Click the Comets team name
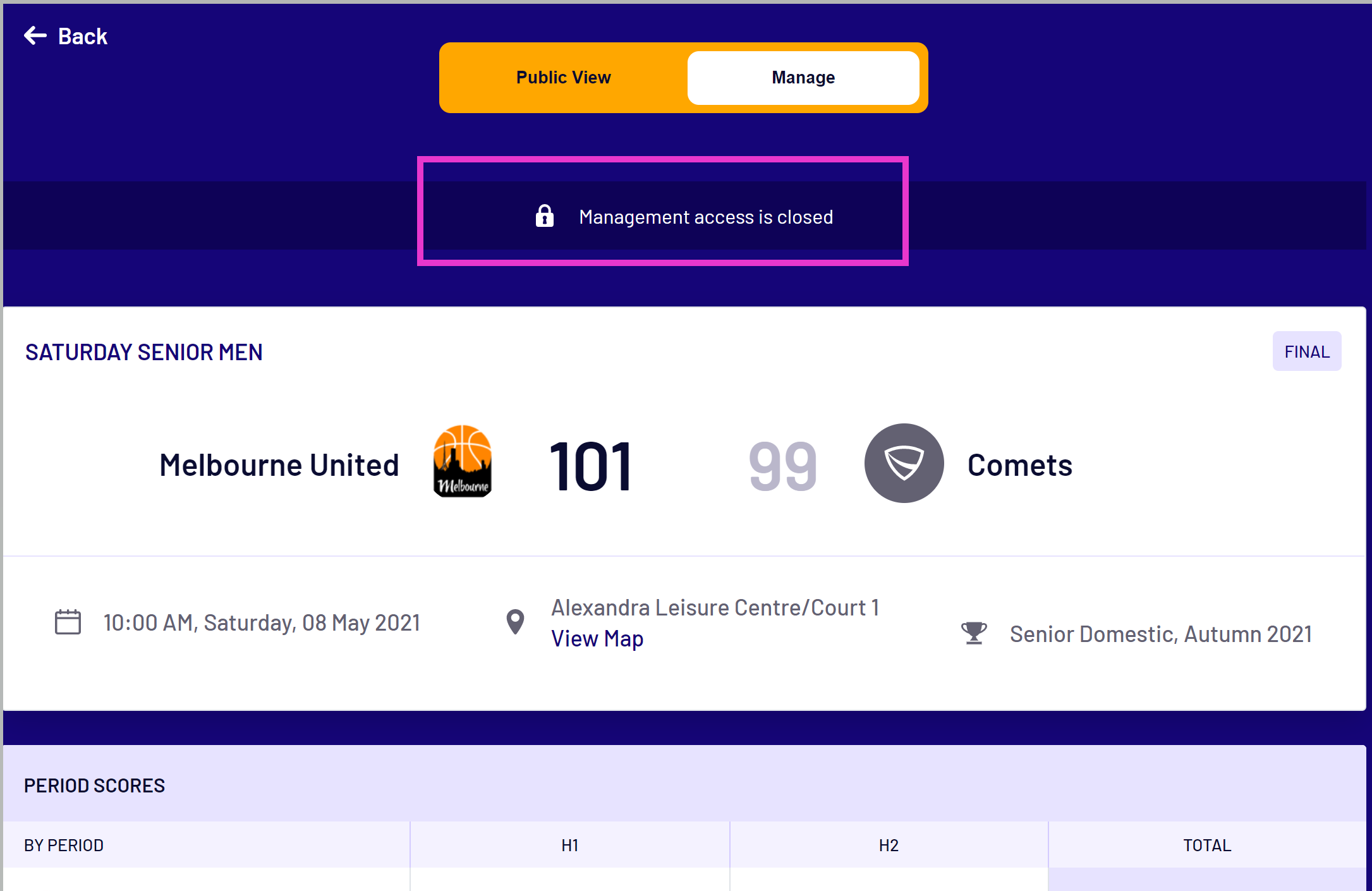The width and height of the screenshot is (1372, 891). [x=1020, y=465]
